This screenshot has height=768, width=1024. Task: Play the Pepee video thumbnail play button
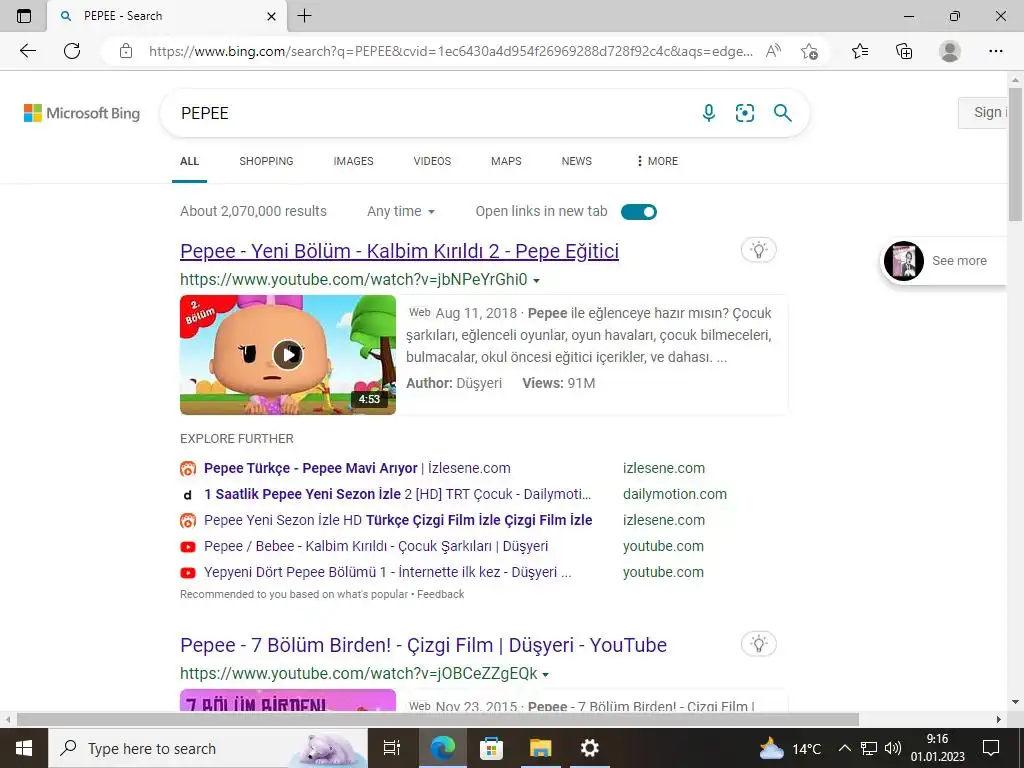(x=288, y=355)
